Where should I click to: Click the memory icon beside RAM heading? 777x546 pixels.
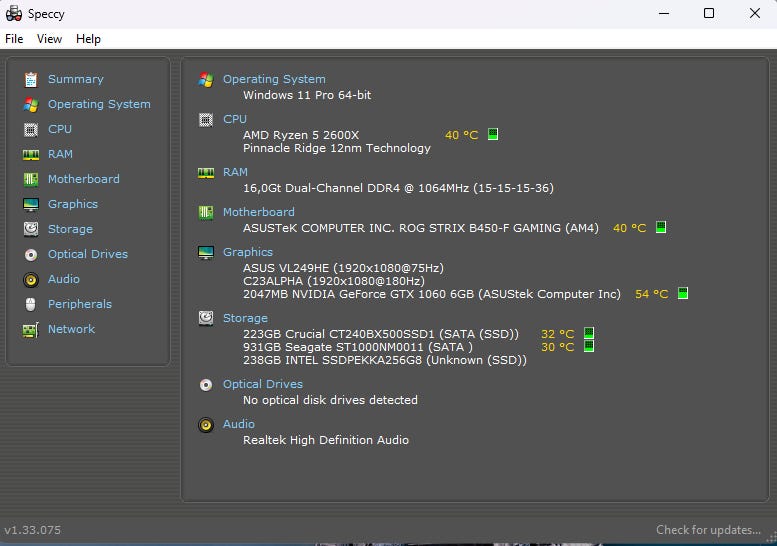point(206,172)
